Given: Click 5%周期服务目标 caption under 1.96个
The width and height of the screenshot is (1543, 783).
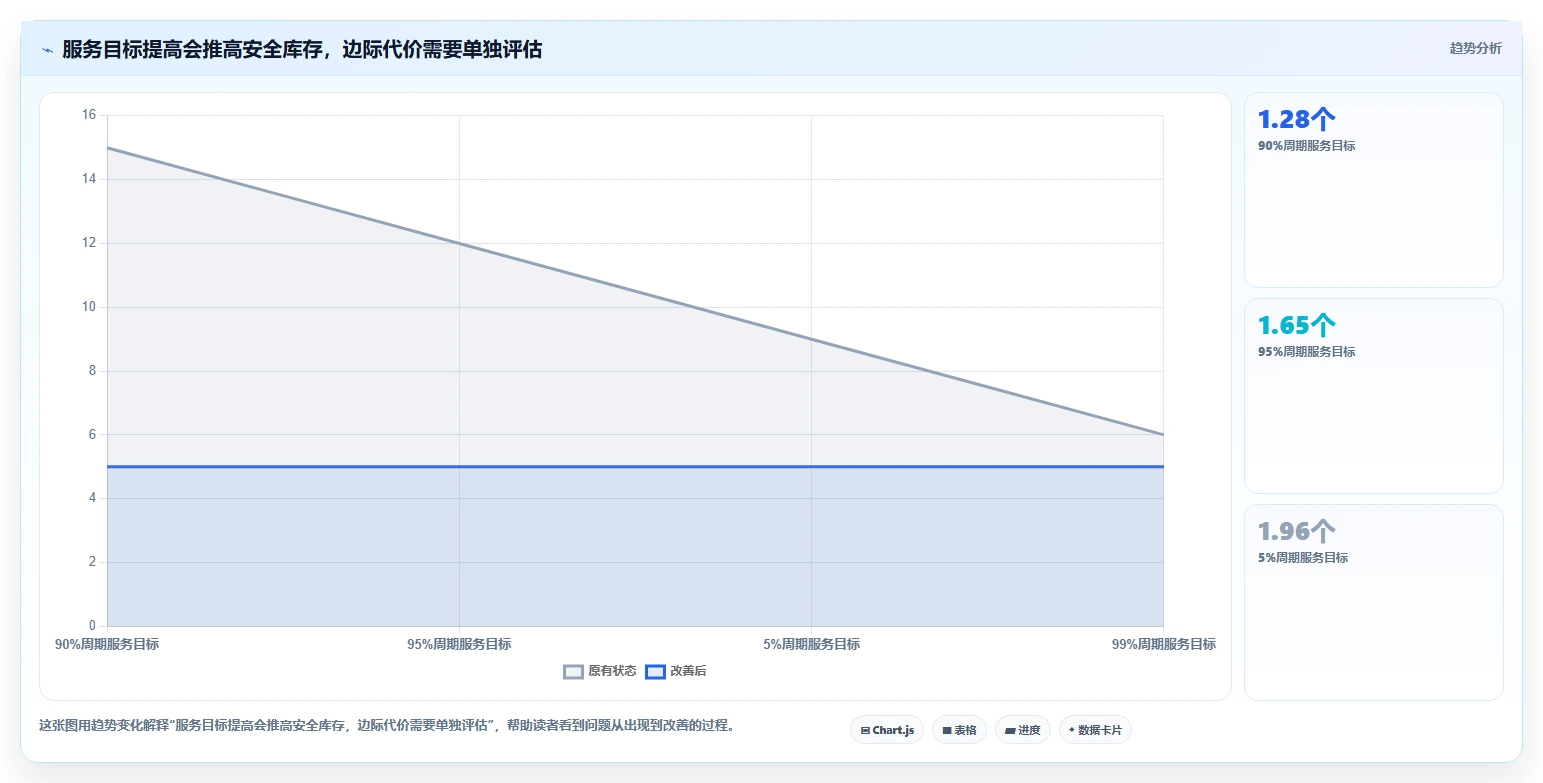Looking at the screenshot, I should tap(1303, 558).
